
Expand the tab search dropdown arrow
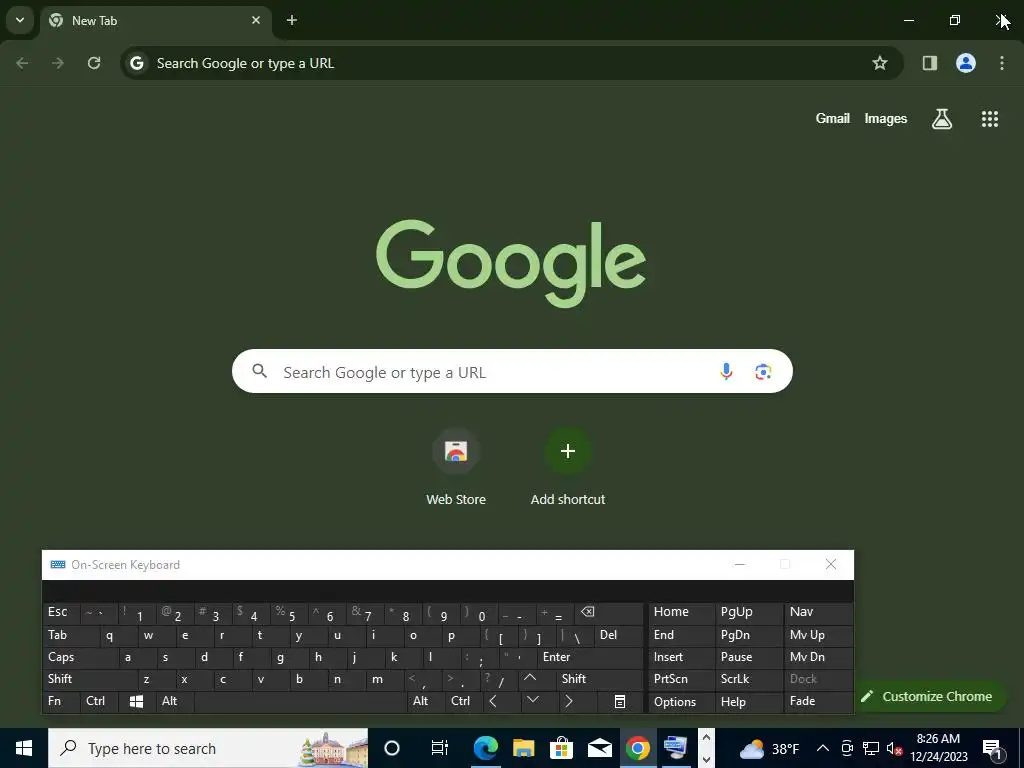pos(20,20)
